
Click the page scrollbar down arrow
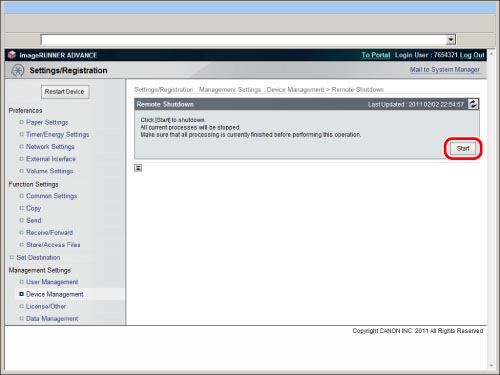[x=491, y=366]
